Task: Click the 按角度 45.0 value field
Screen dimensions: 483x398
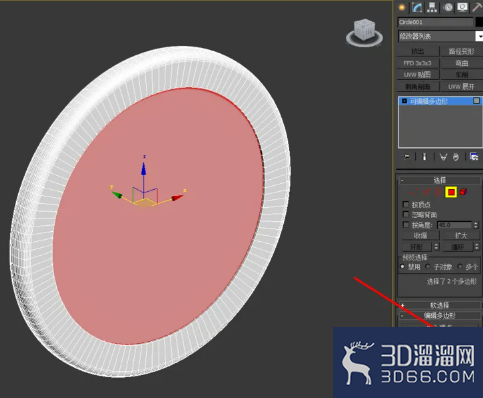Action: [x=455, y=225]
